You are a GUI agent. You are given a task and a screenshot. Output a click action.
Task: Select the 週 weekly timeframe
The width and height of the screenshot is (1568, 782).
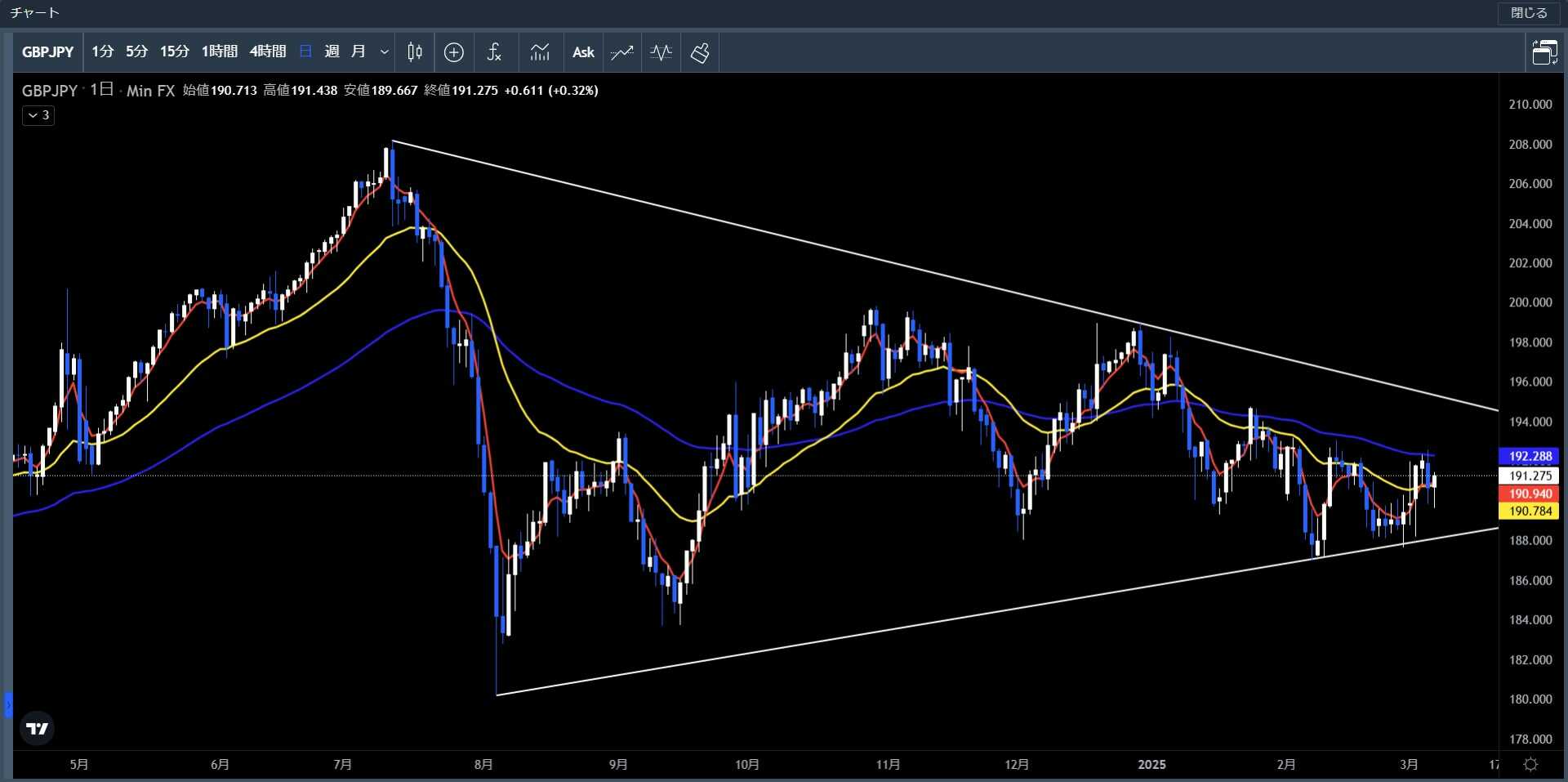332,51
